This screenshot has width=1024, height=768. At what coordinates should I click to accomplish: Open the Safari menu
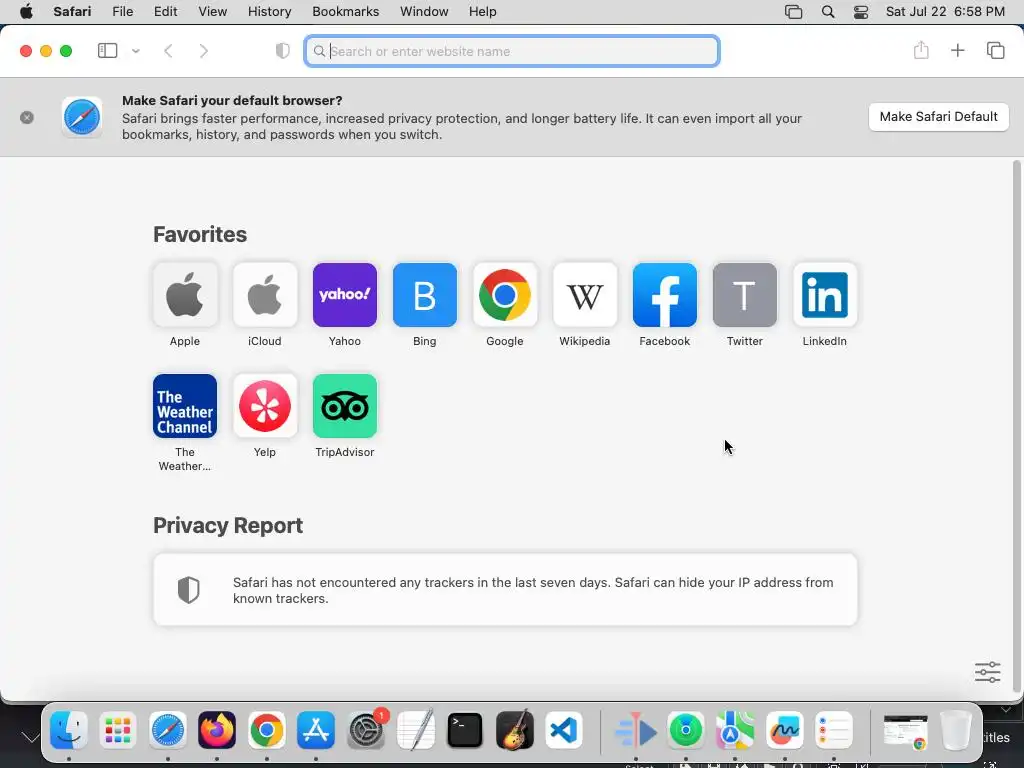pos(72,12)
